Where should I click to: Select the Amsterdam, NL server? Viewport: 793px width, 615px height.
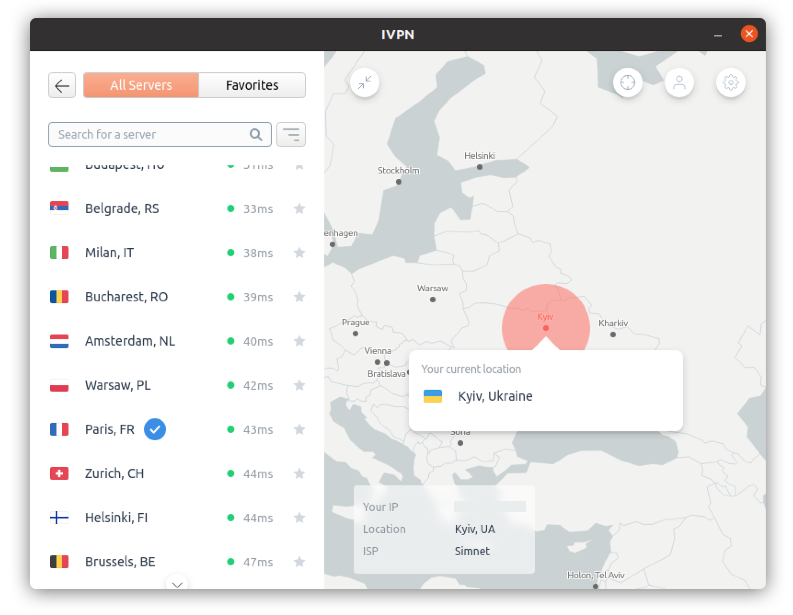177,341
